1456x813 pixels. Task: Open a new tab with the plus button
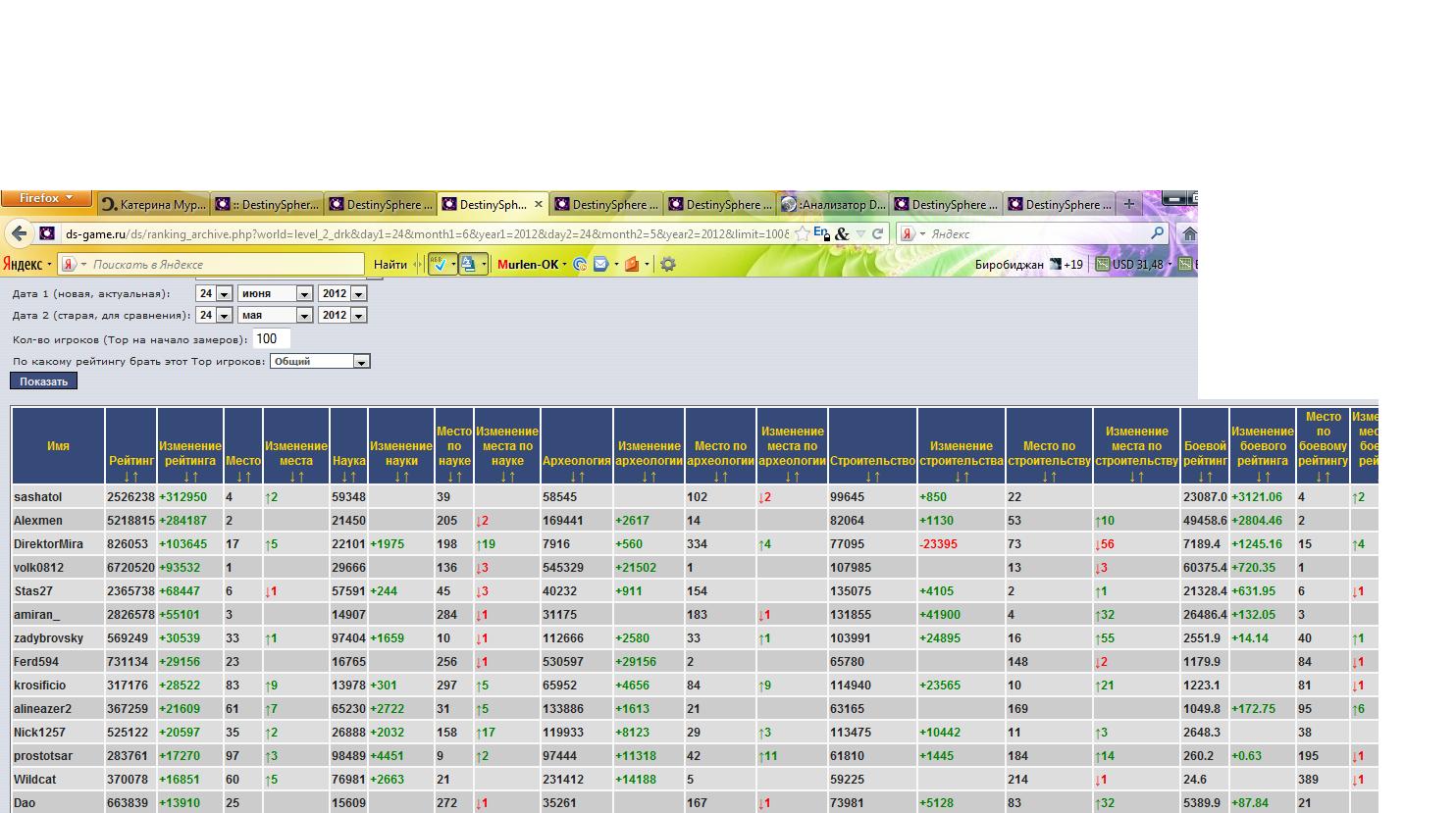pyautogui.click(x=1128, y=204)
